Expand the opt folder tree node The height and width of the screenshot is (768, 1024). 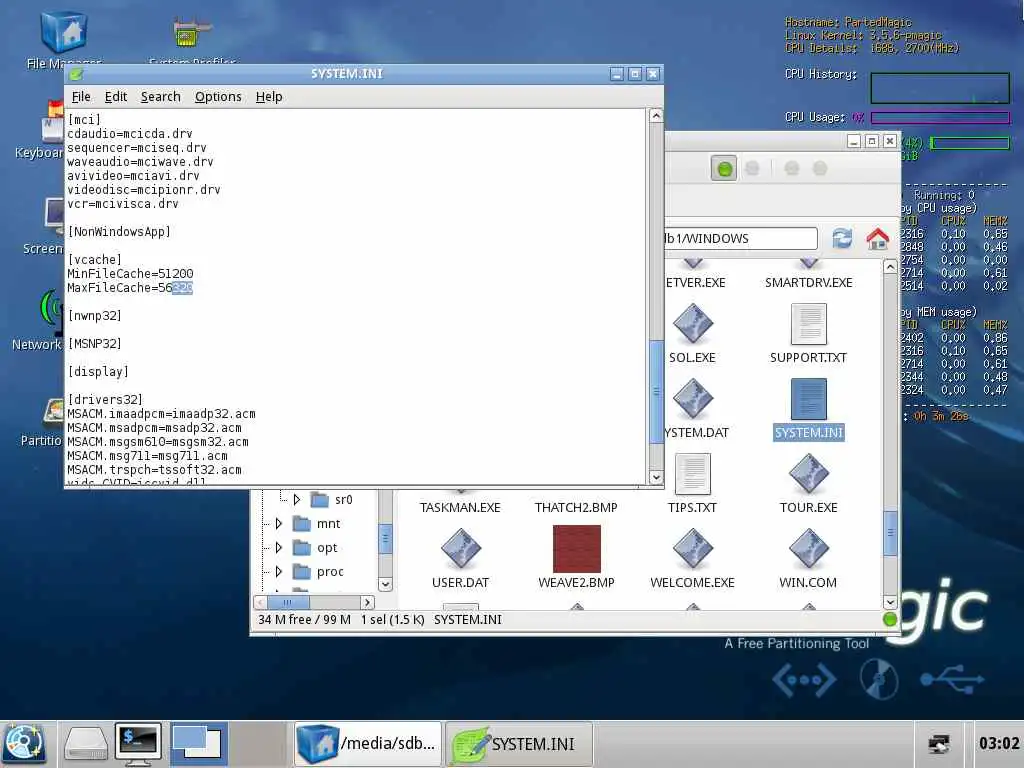279,547
